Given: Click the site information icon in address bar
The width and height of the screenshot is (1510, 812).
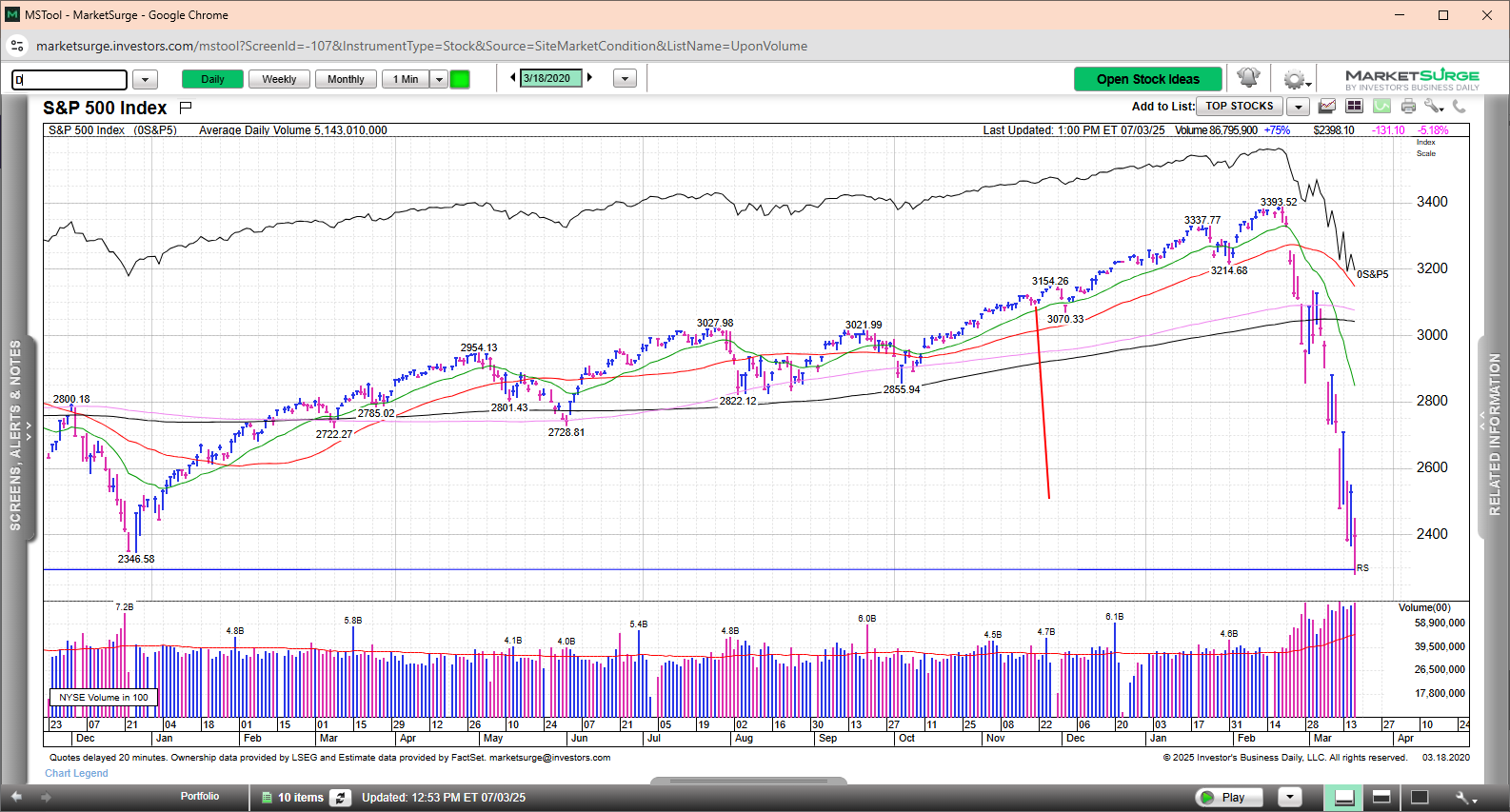Looking at the screenshot, I should coord(17,46).
